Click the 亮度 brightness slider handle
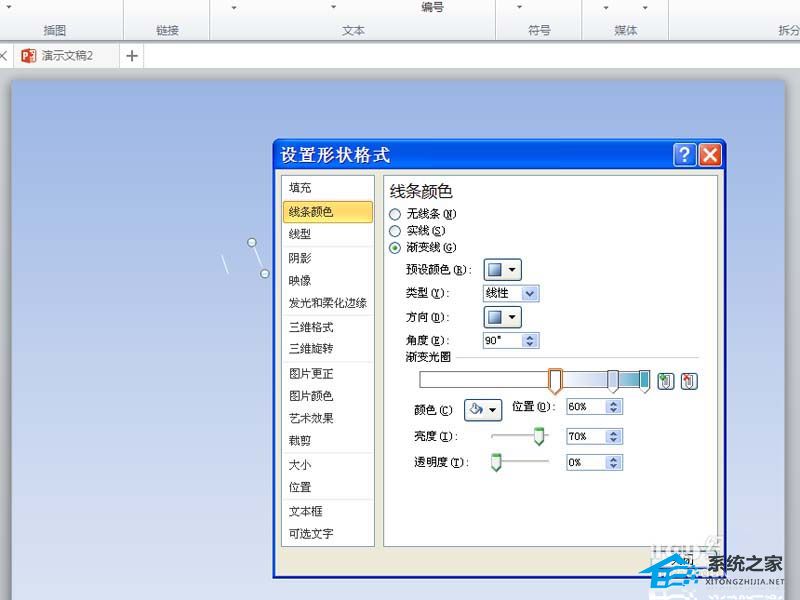Image resolution: width=800 pixels, height=600 pixels. tap(539, 436)
